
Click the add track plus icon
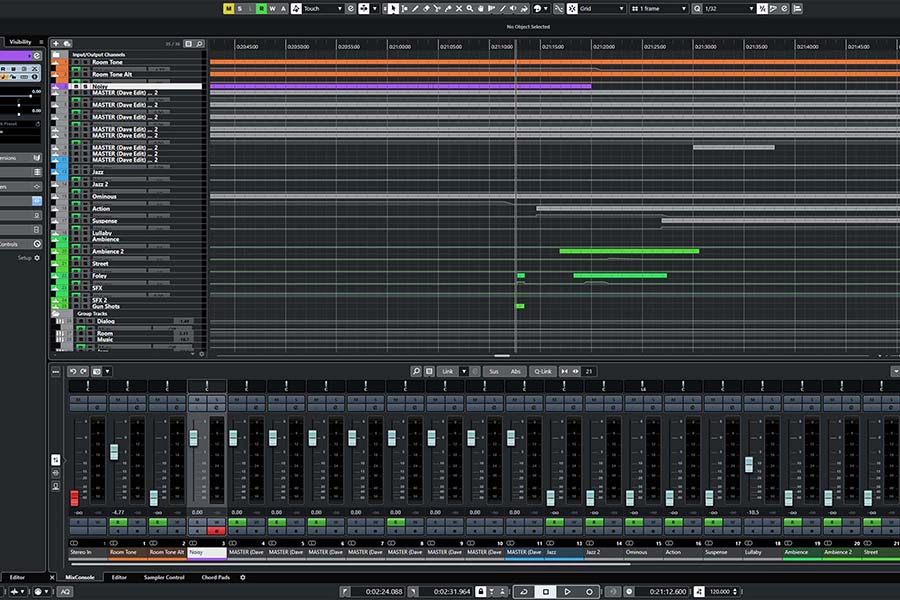(x=55, y=44)
